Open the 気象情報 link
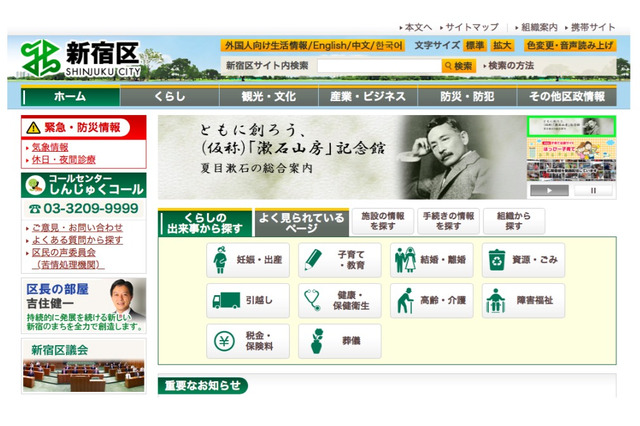 click(x=50, y=147)
